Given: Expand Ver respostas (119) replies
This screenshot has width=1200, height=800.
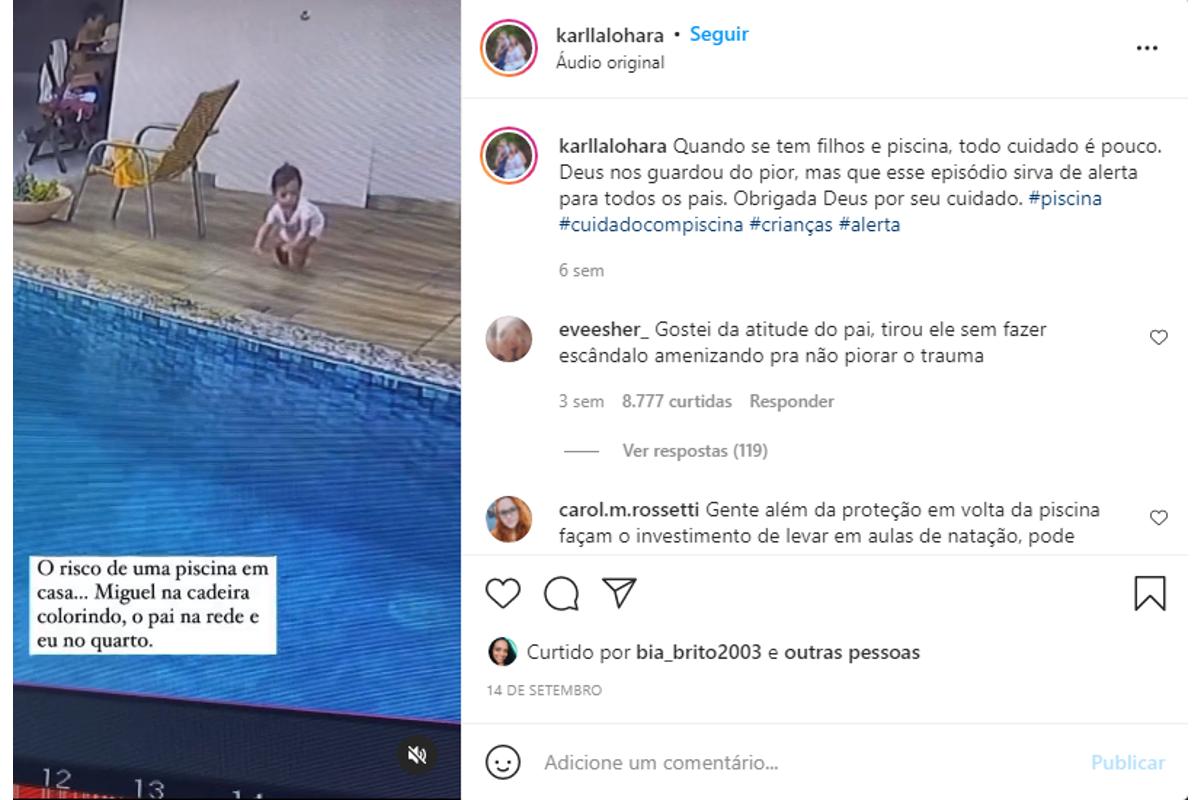Looking at the screenshot, I should (x=695, y=451).
